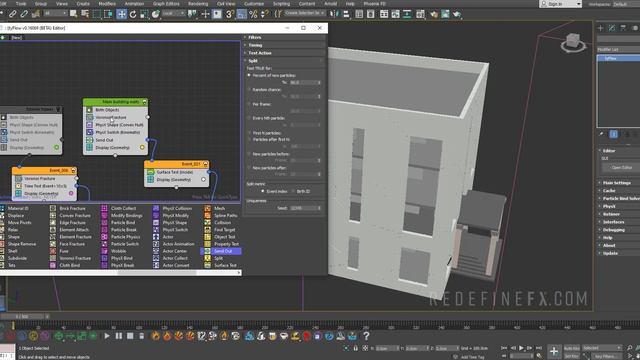Select 'Percent of new particles' option

click(x=271, y=76)
